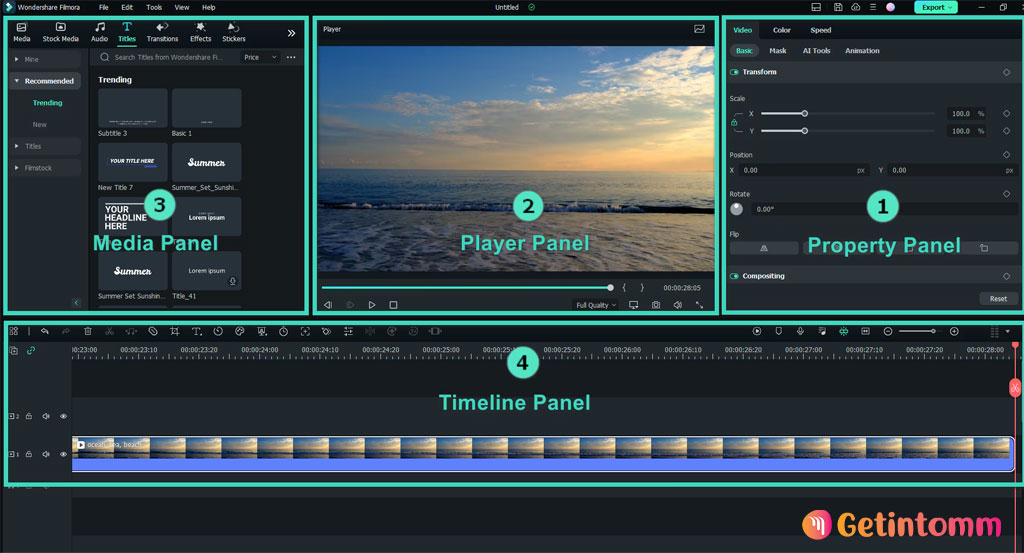Open the Export dropdown arrow
Viewport: 1024px width, 553px height.
950,7
